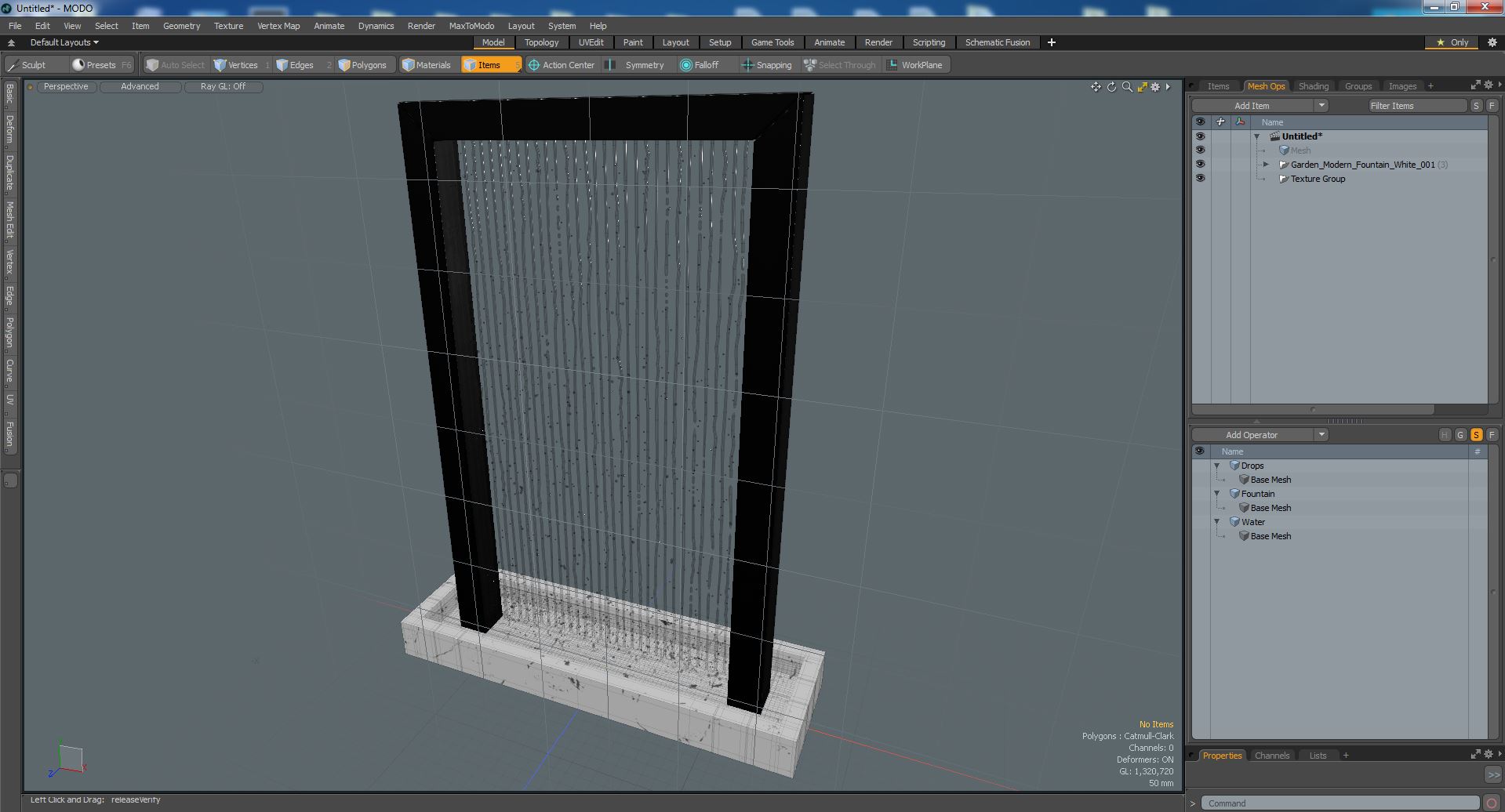
Task: Switch to Edges selection mode
Action: pos(302,65)
